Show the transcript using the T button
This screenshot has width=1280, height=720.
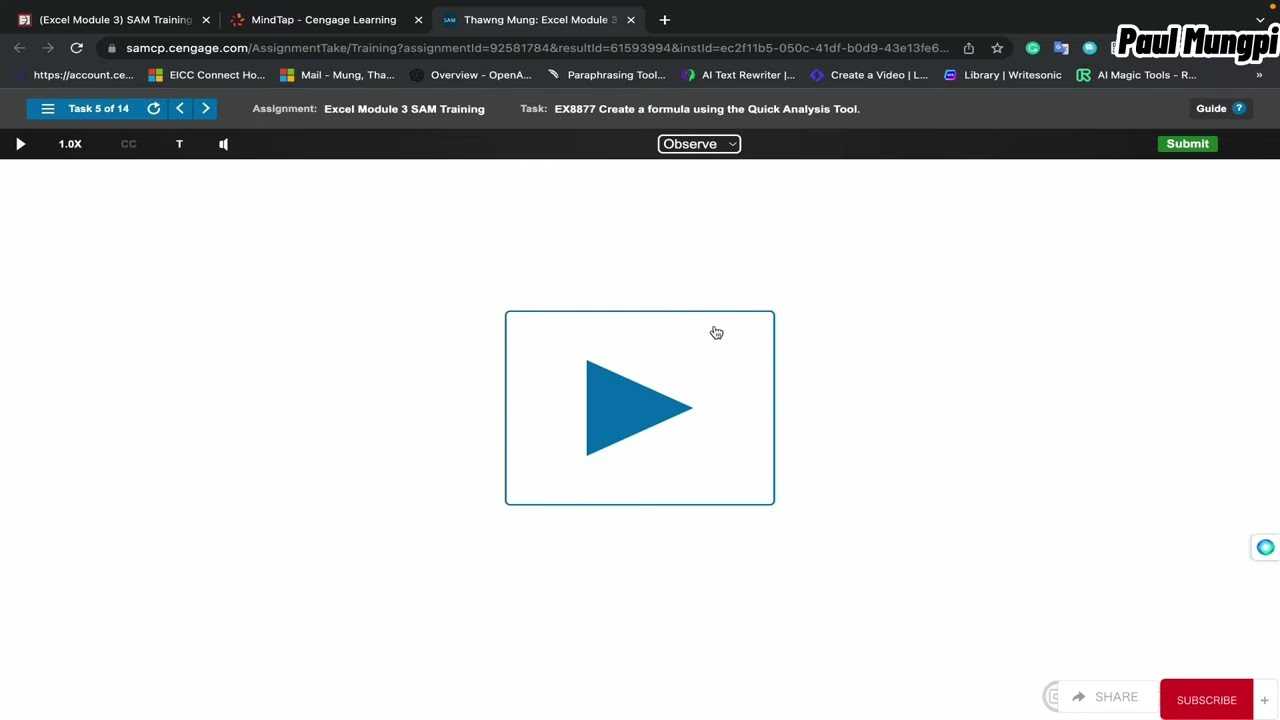[x=179, y=144]
